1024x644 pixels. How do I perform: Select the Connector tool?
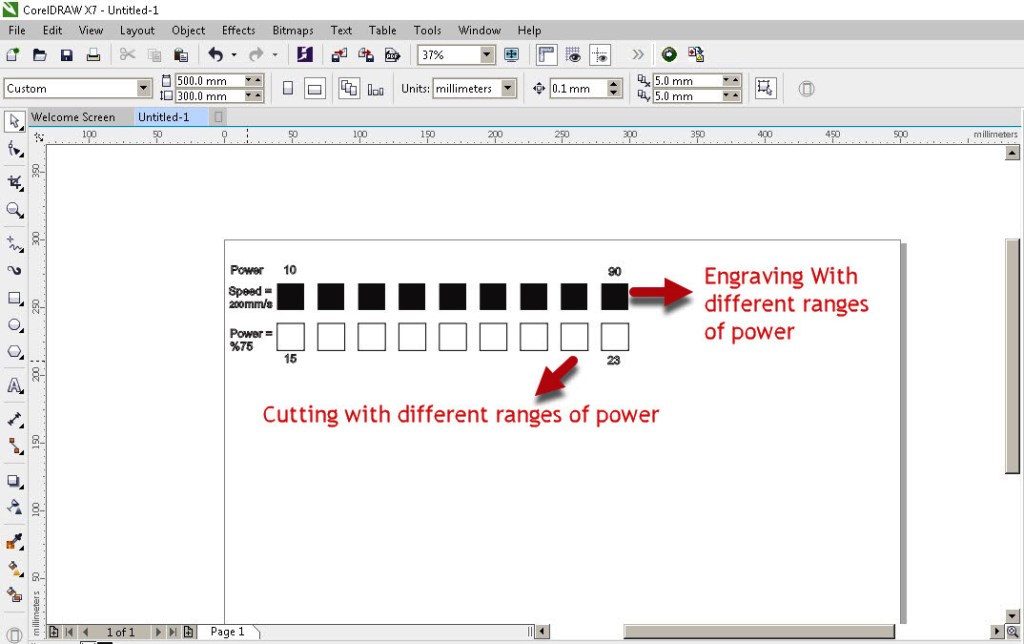pos(14,446)
